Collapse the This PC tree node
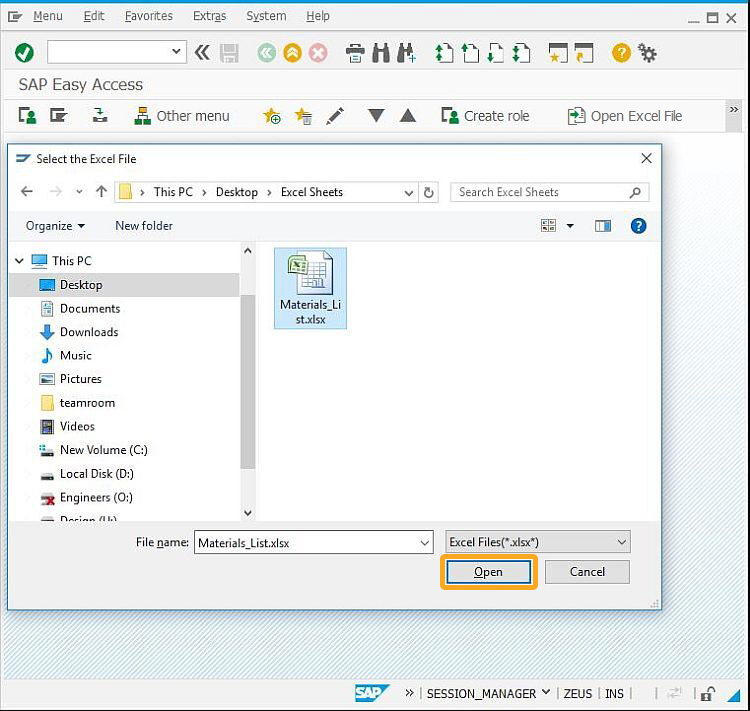The image size is (750, 711). 19,261
